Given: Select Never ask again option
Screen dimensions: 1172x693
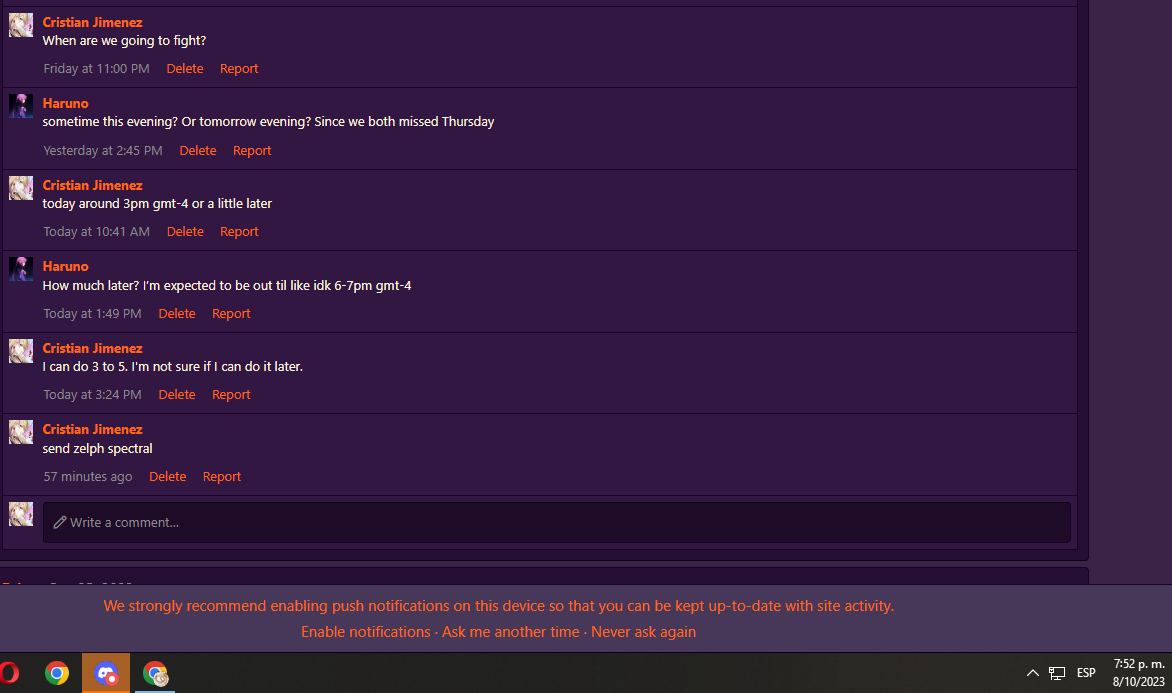Looking at the screenshot, I should tap(644, 632).
